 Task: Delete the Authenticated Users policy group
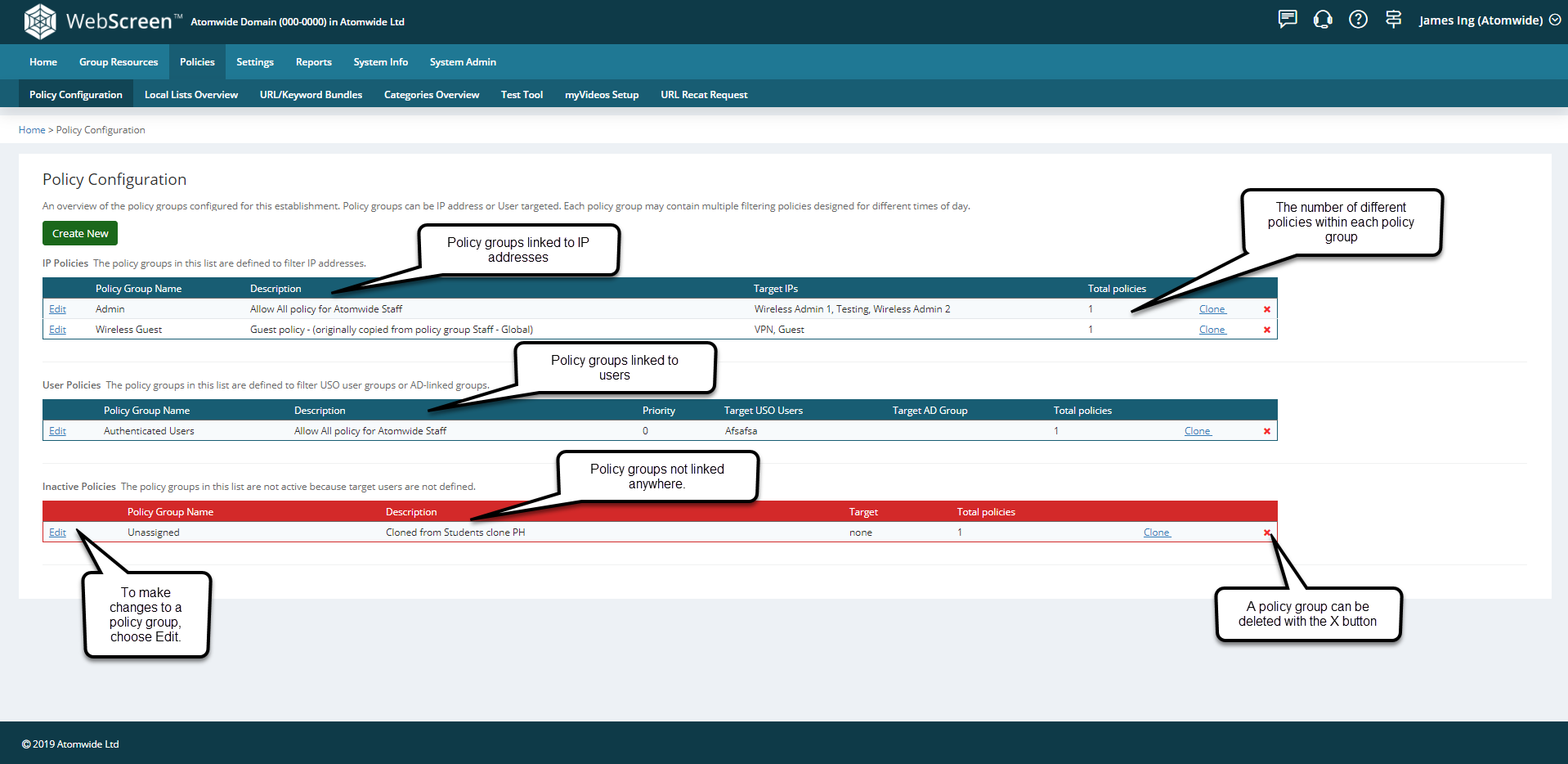point(1267,431)
